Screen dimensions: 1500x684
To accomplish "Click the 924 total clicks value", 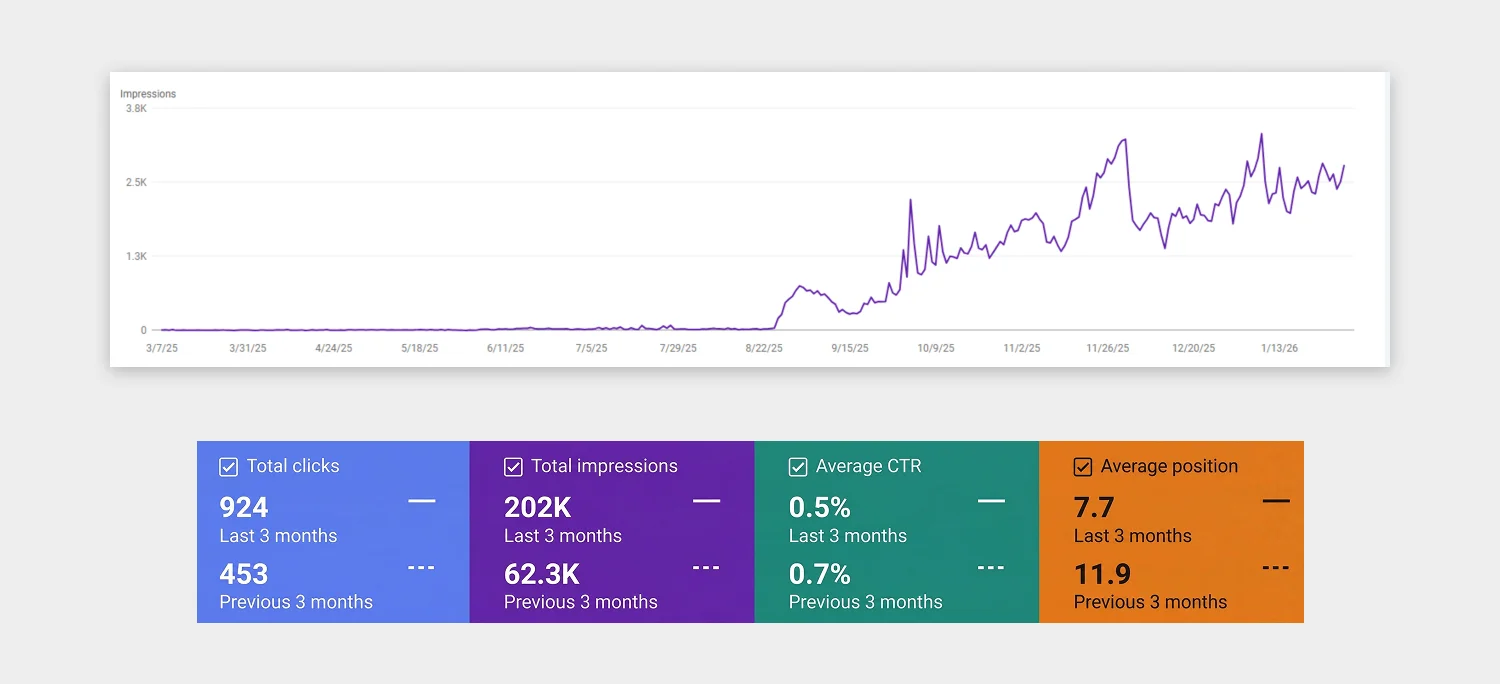I will pyautogui.click(x=244, y=508).
